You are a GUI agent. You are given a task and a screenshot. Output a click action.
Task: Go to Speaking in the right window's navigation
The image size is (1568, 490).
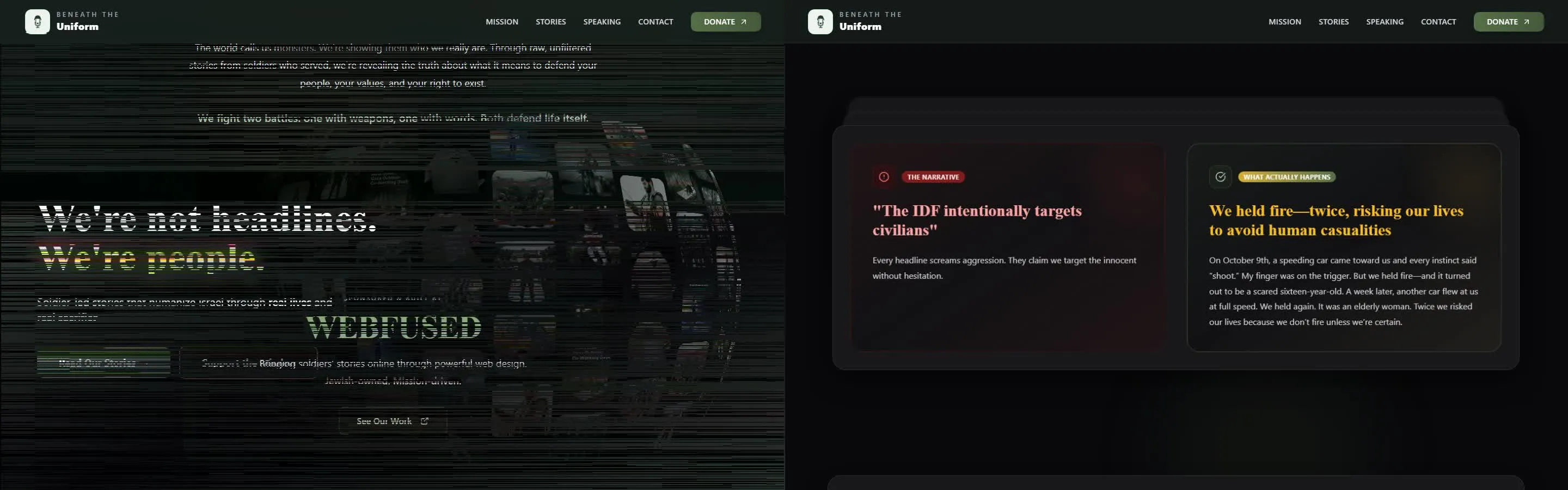coord(1384,22)
